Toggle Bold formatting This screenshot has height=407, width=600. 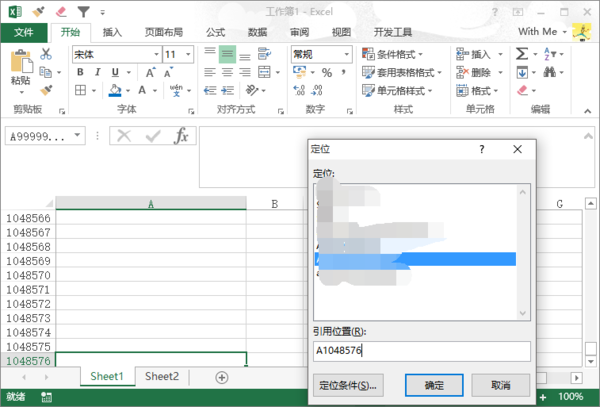(80, 72)
